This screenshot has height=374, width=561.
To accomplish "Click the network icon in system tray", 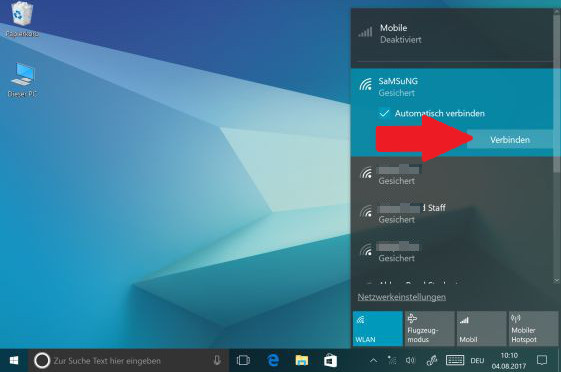I will click(x=392, y=360).
